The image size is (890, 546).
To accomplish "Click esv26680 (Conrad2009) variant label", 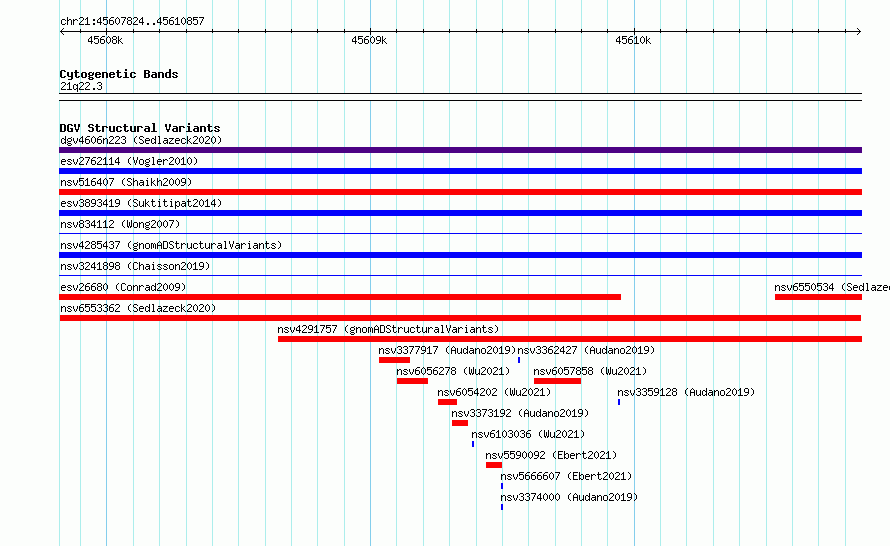I will [123, 287].
